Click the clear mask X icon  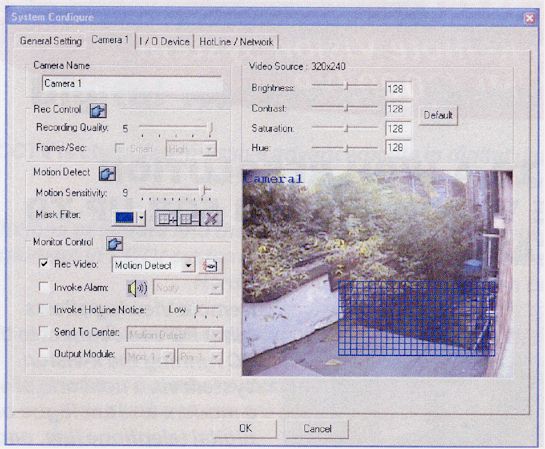211,219
